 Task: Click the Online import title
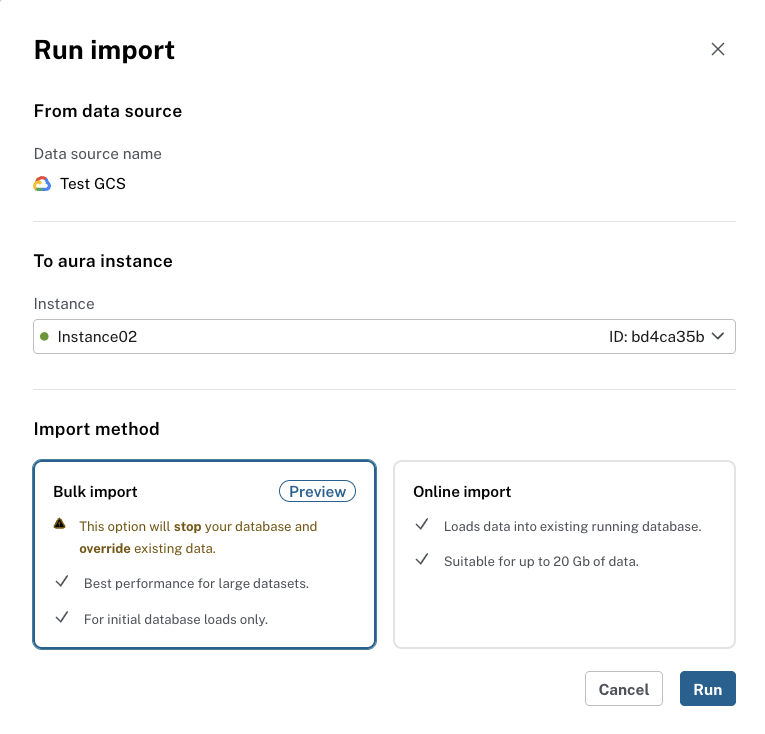(x=462, y=491)
